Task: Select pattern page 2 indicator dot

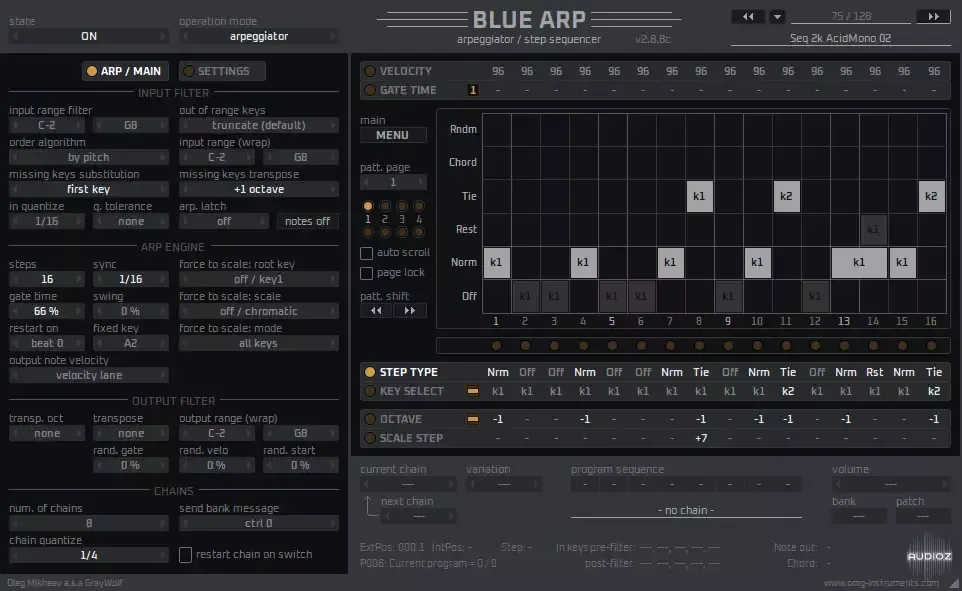Action: coord(385,206)
